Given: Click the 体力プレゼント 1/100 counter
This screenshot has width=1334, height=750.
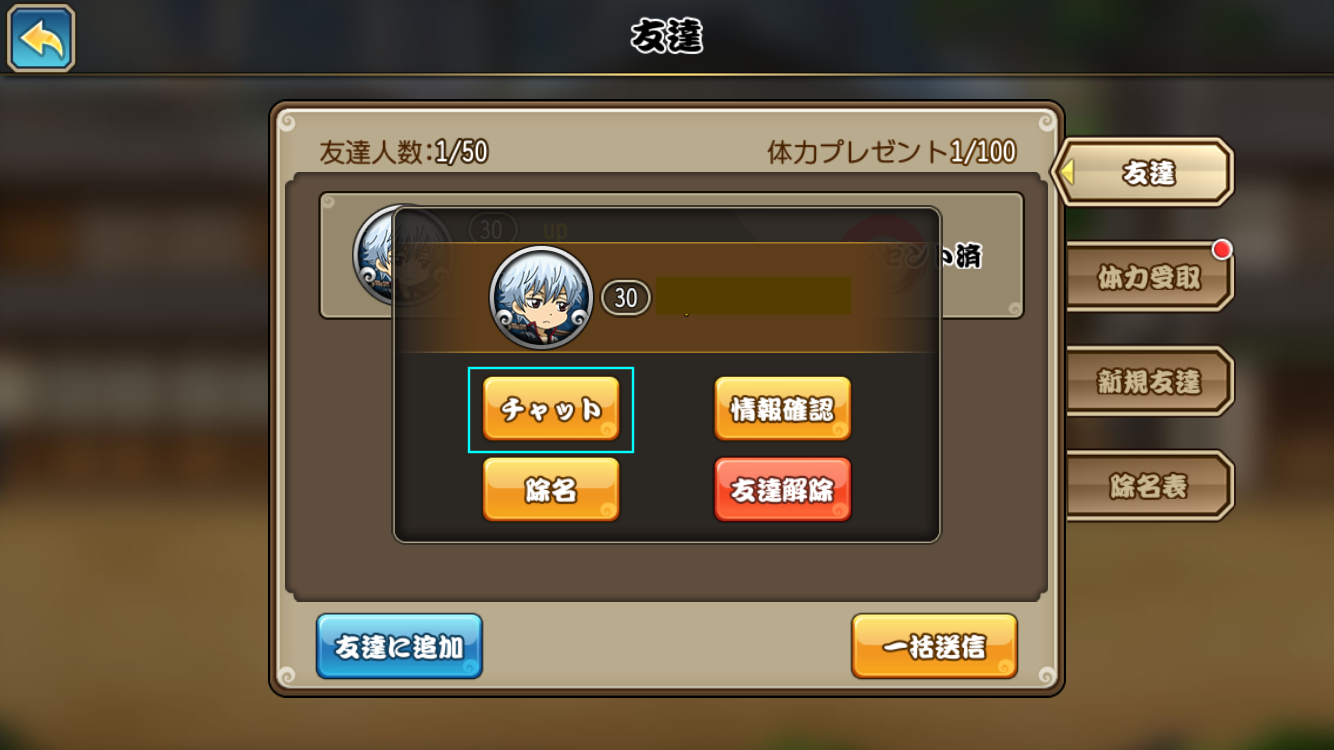Looking at the screenshot, I should click(x=891, y=152).
